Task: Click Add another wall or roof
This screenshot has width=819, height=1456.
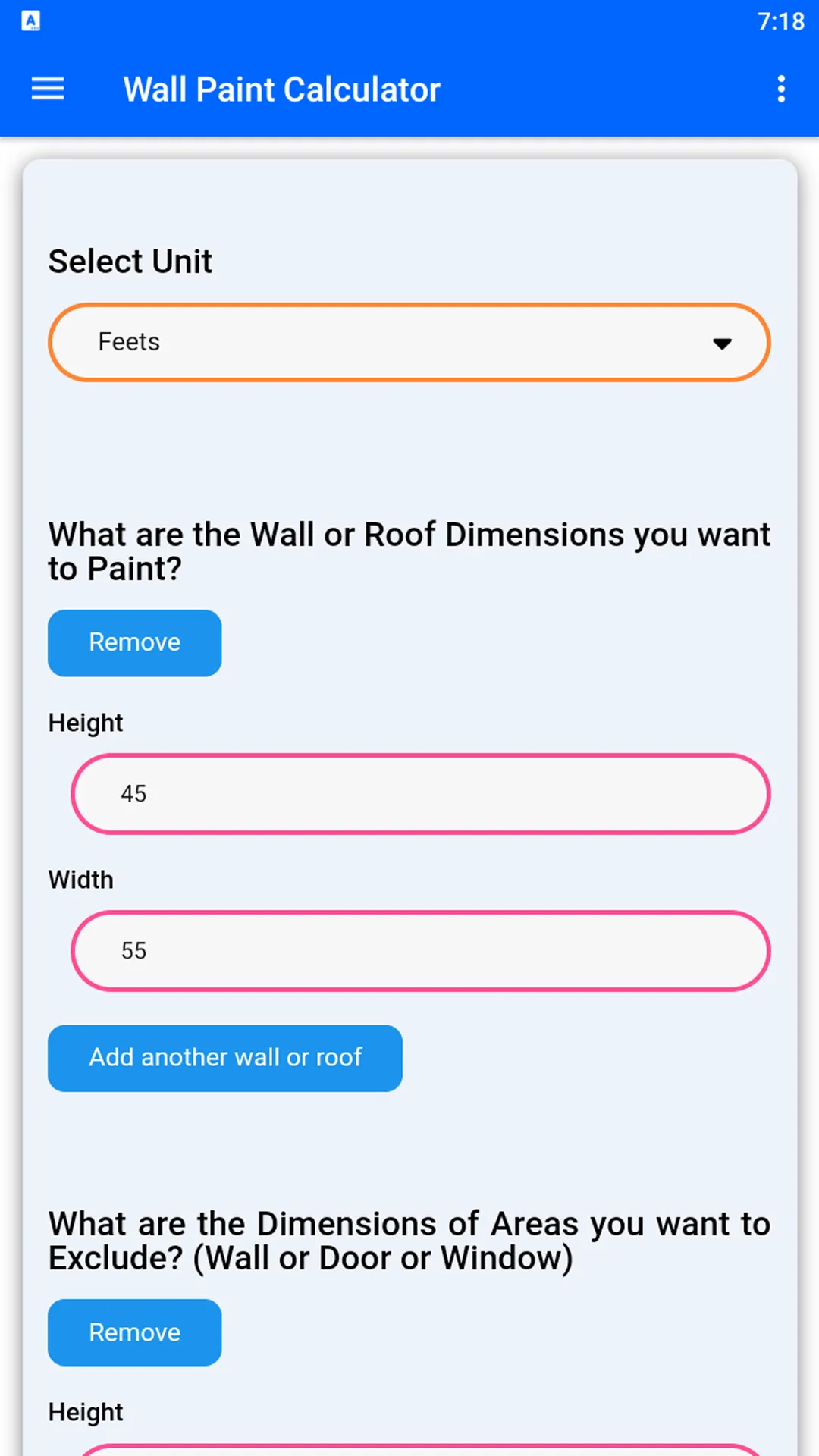Action: tap(225, 1058)
